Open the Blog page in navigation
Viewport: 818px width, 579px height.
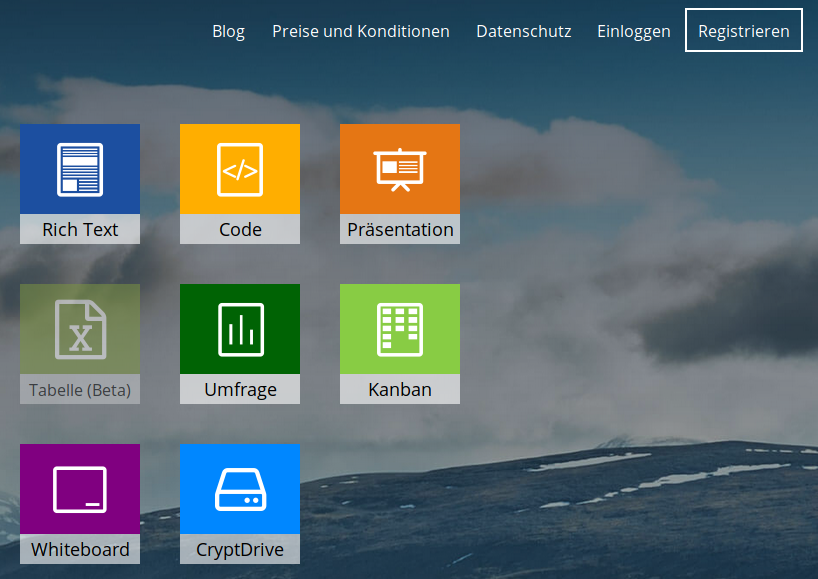228,31
